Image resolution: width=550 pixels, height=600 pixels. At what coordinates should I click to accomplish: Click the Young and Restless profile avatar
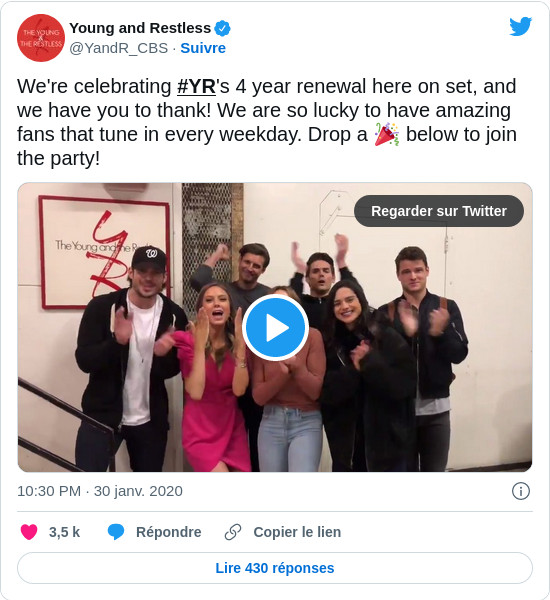click(x=41, y=38)
